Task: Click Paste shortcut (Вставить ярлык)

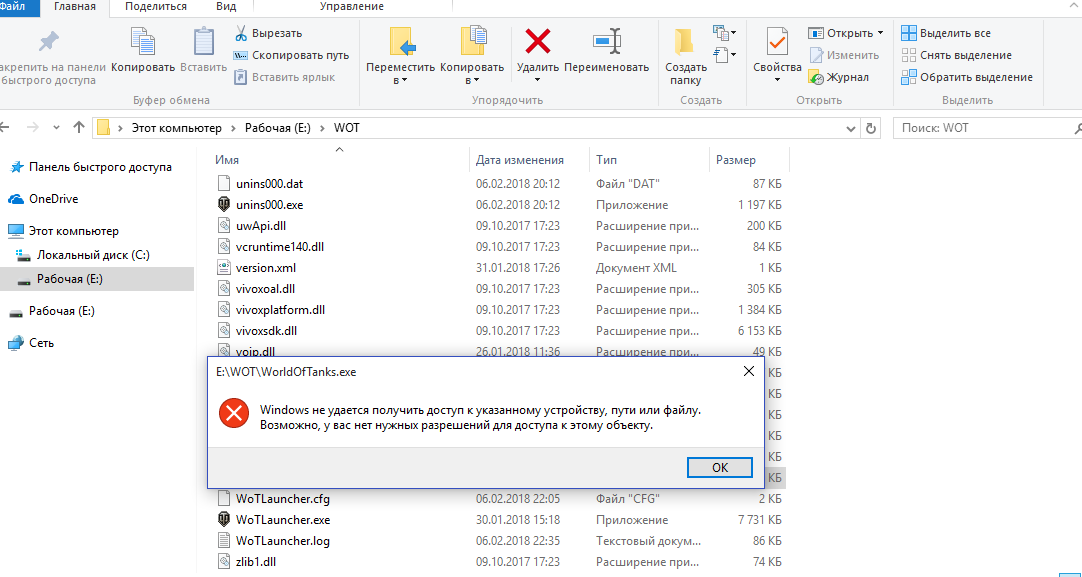Action: click(x=284, y=77)
